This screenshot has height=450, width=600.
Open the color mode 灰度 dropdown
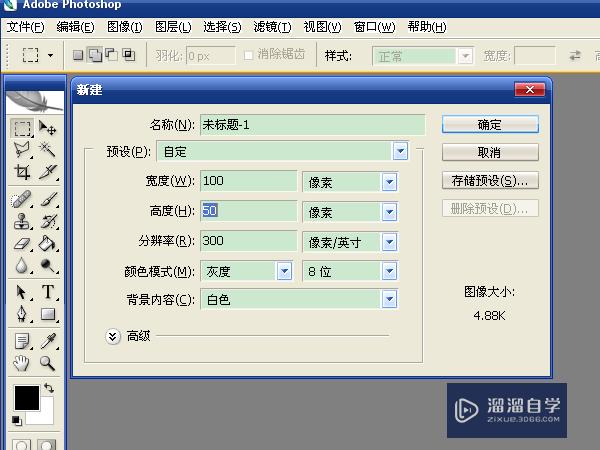click(284, 271)
